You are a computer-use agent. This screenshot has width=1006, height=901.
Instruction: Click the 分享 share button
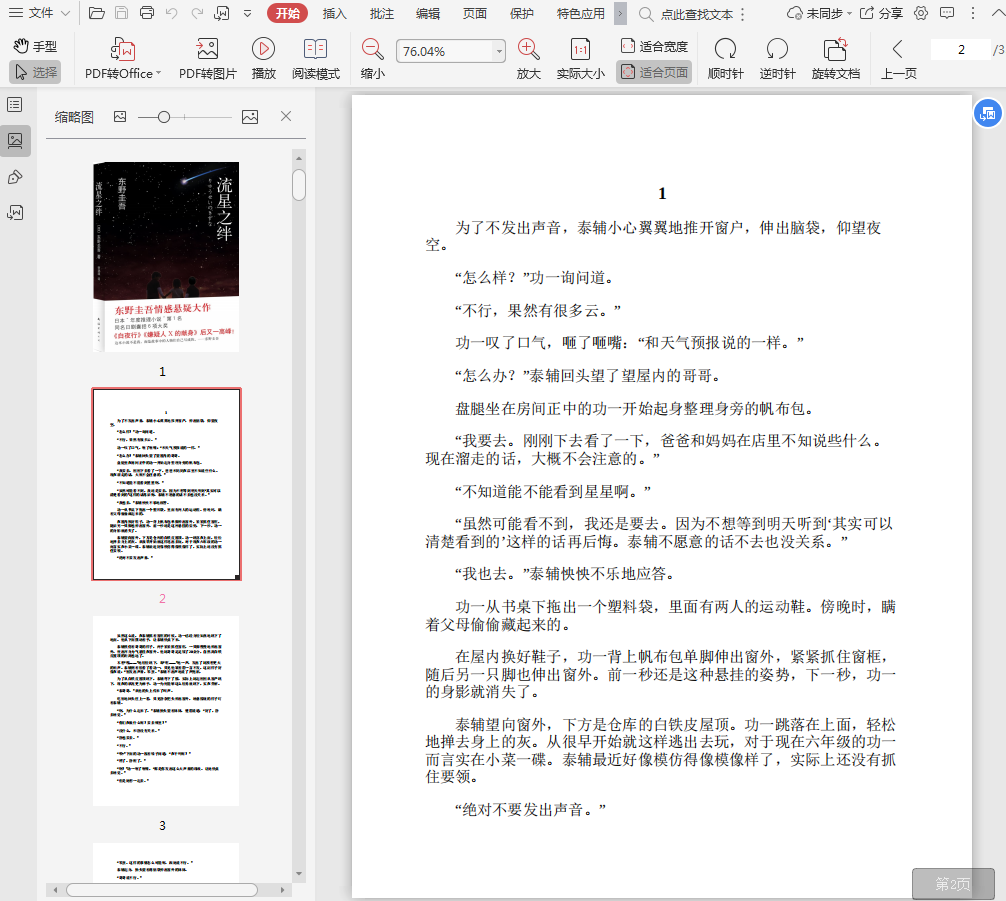[882, 13]
